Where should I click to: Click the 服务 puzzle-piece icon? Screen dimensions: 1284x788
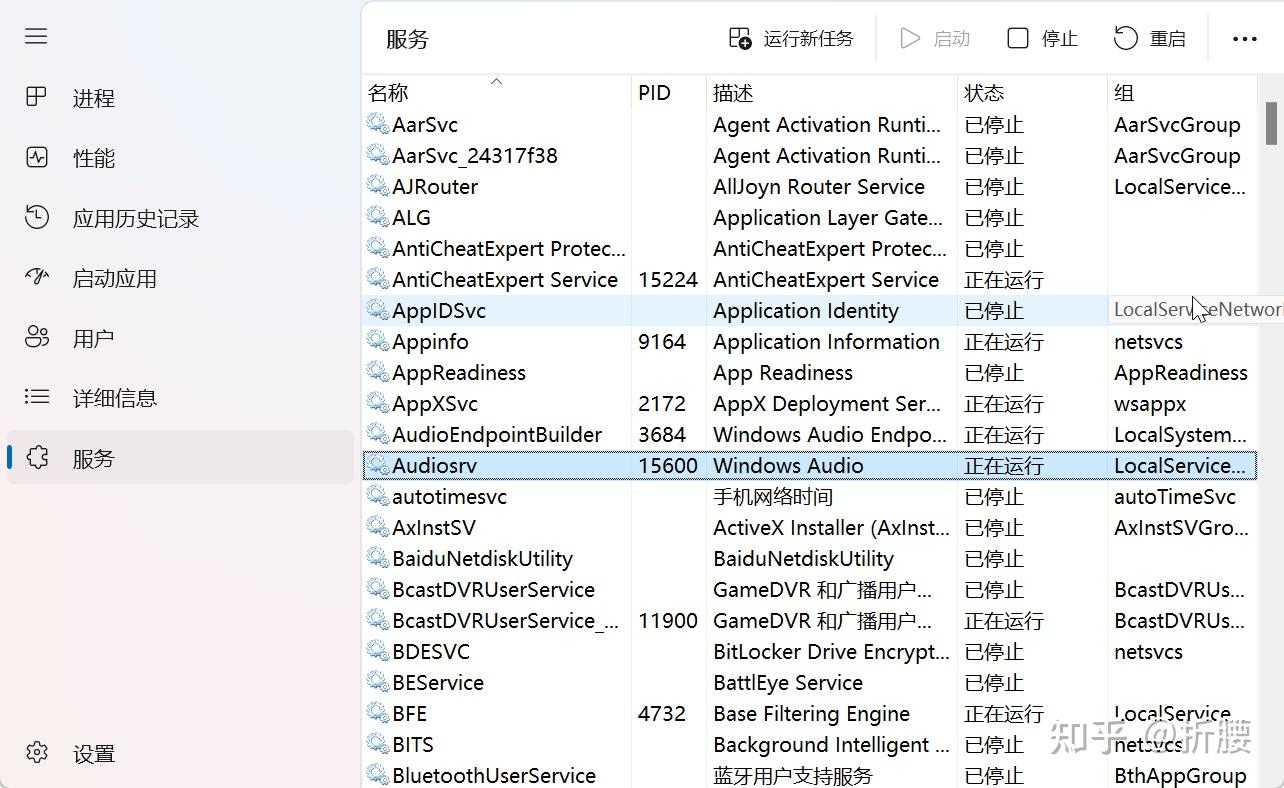(36, 457)
